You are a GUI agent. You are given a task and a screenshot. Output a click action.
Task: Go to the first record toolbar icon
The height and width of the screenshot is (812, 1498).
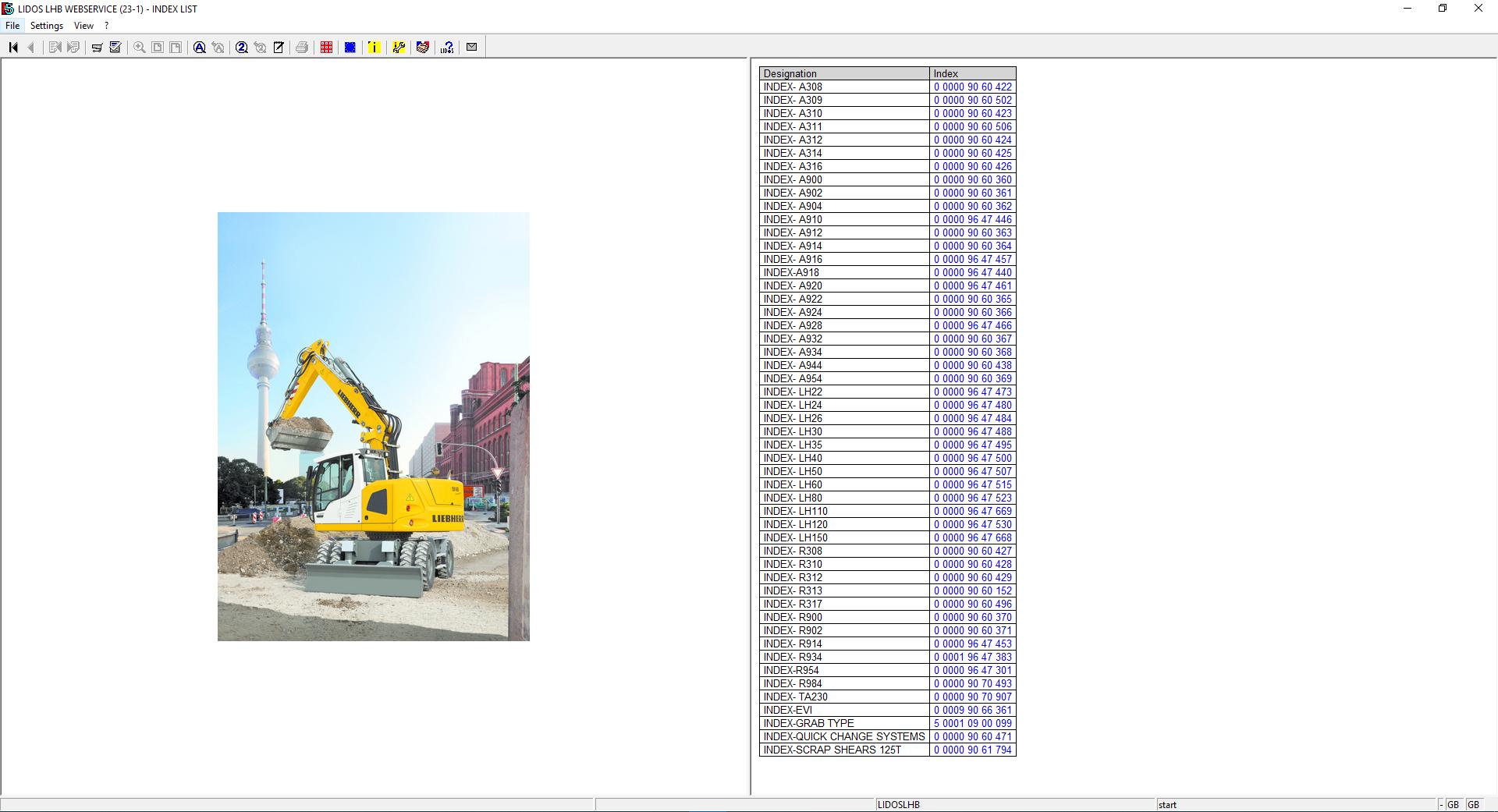coord(12,47)
